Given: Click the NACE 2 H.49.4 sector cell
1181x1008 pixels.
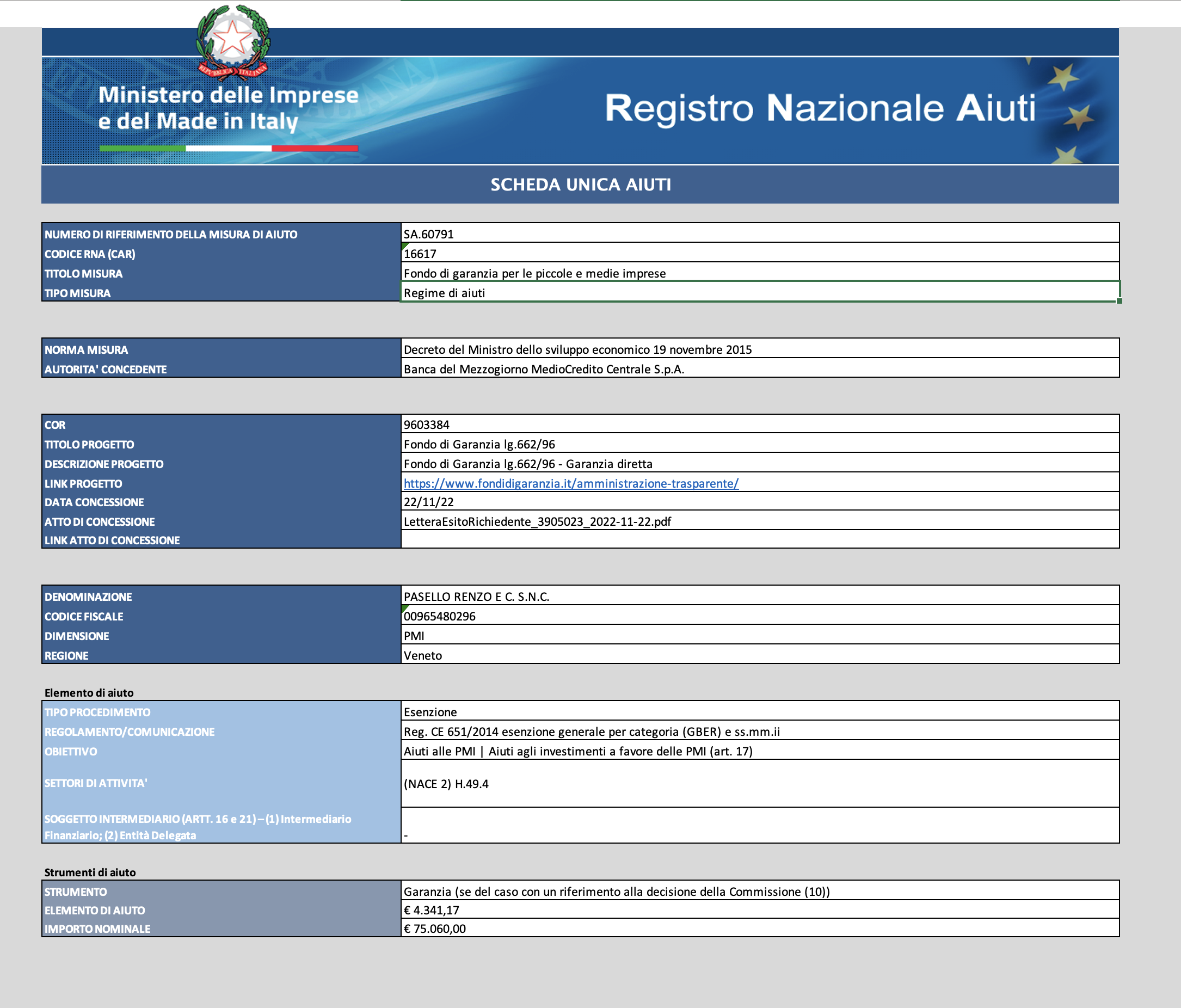Looking at the screenshot, I should pos(446,784).
